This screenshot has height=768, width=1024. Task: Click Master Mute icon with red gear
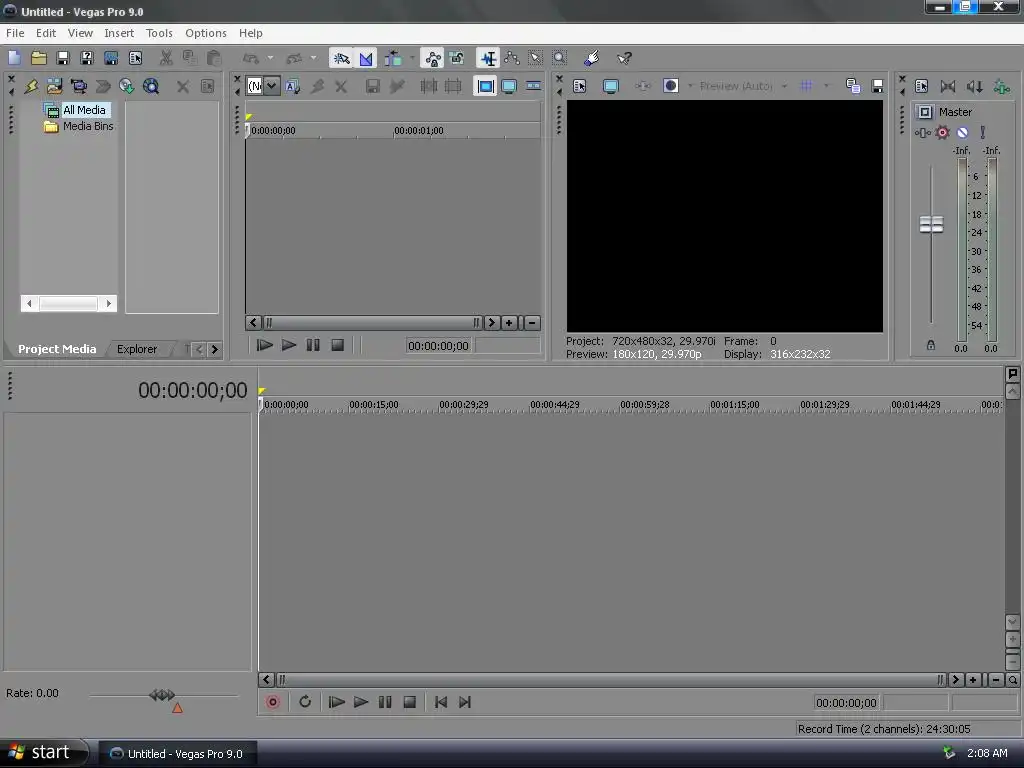[x=942, y=133]
